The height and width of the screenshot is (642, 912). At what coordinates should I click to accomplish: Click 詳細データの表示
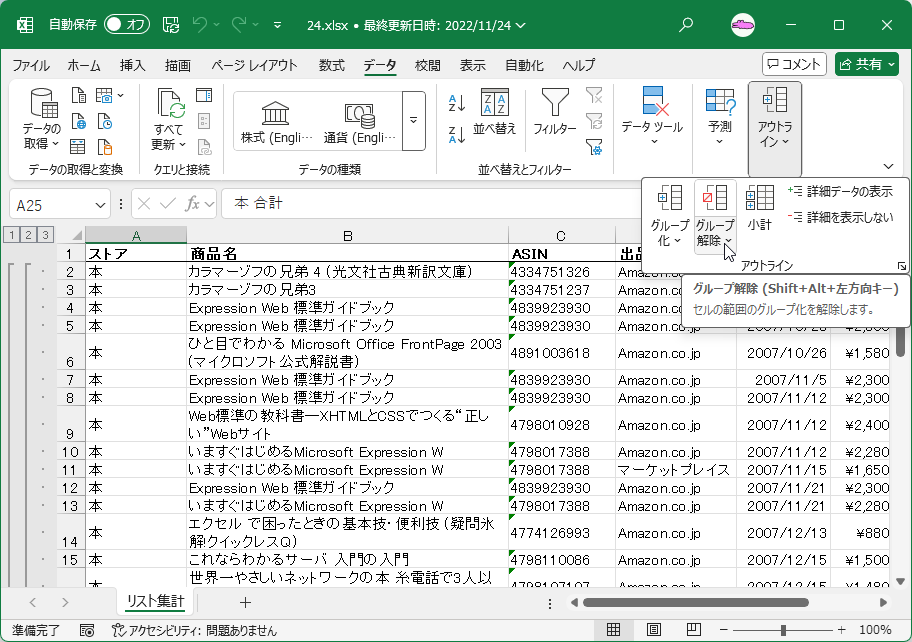840,191
